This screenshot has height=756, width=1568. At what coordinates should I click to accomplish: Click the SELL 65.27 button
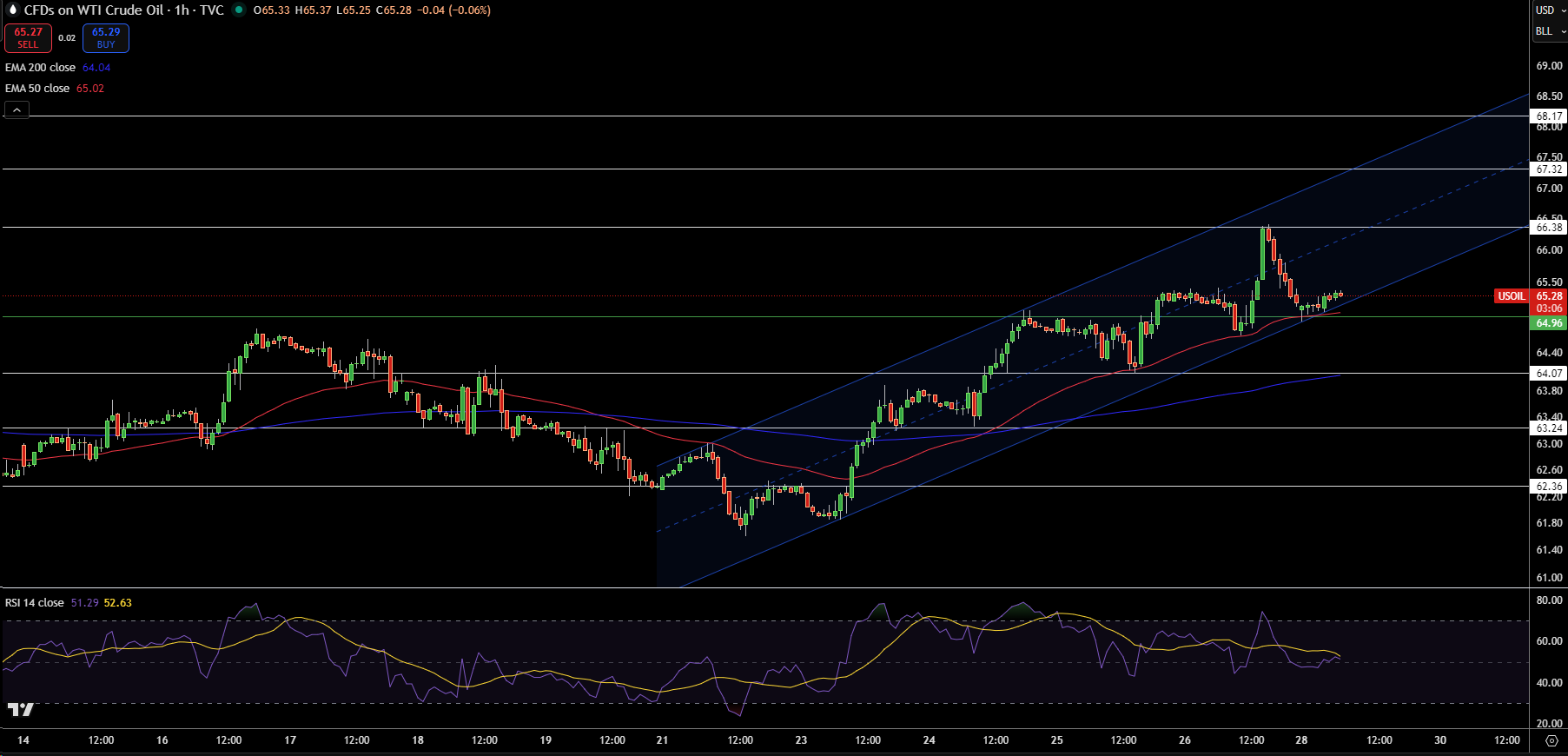(x=28, y=38)
